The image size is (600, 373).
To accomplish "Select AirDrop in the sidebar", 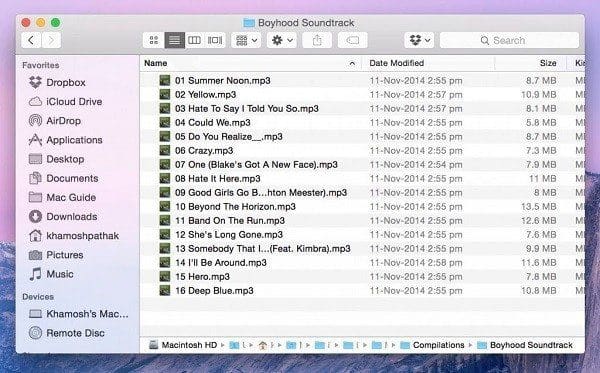I will [x=55, y=121].
